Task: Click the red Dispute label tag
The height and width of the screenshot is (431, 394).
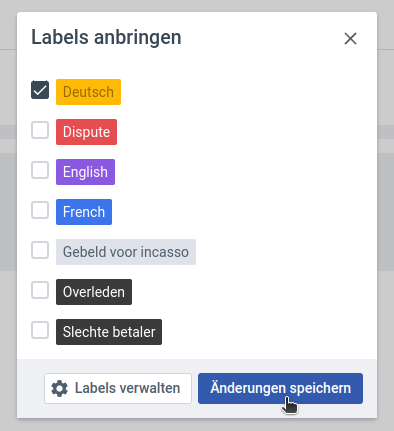Action: [86, 132]
